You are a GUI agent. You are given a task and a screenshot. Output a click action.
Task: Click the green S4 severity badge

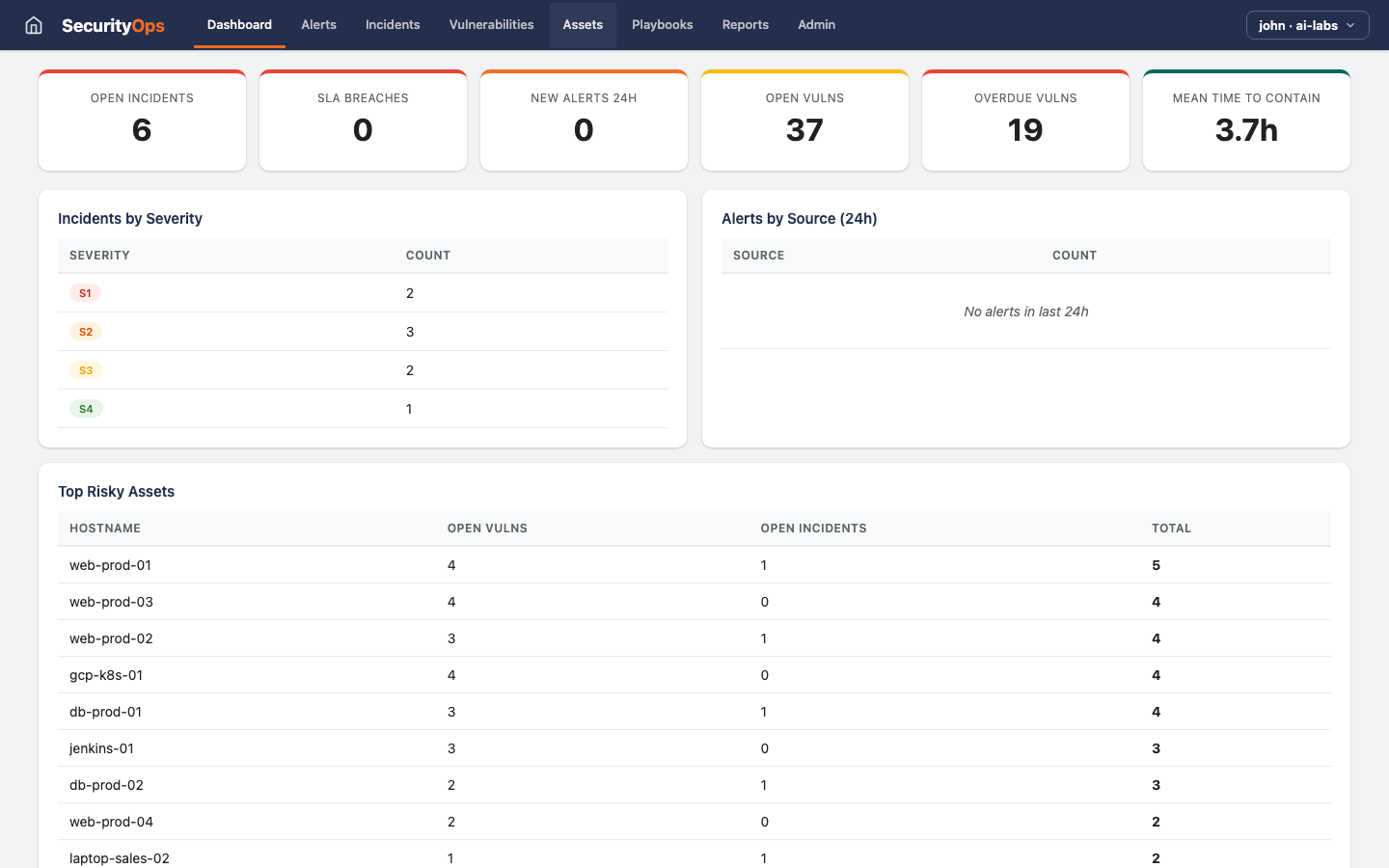pos(86,408)
